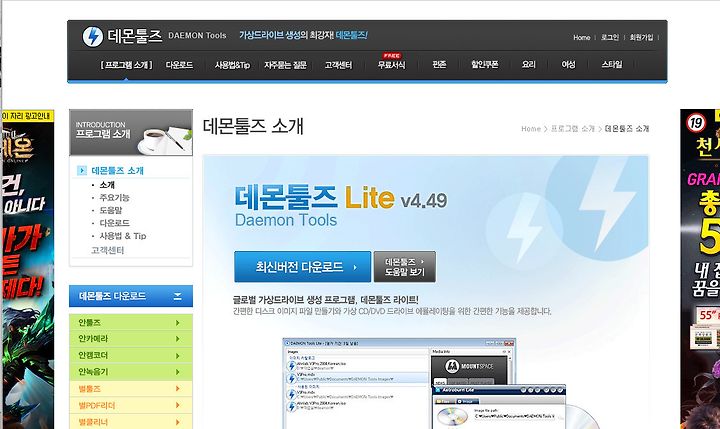The image size is (720, 429).
Task: Click the right-side 19 rated ad banner
Action: tap(700, 269)
